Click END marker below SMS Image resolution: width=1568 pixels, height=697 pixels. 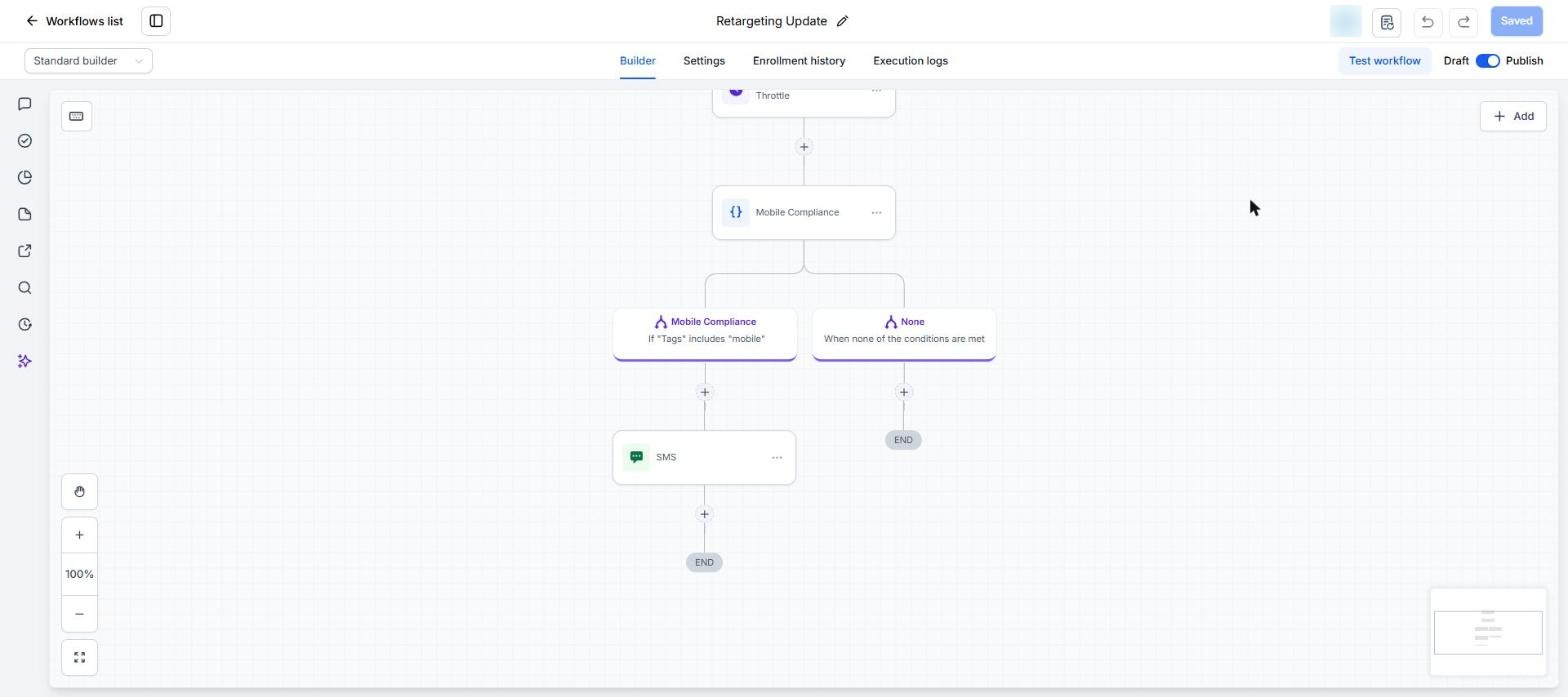(704, 562)
